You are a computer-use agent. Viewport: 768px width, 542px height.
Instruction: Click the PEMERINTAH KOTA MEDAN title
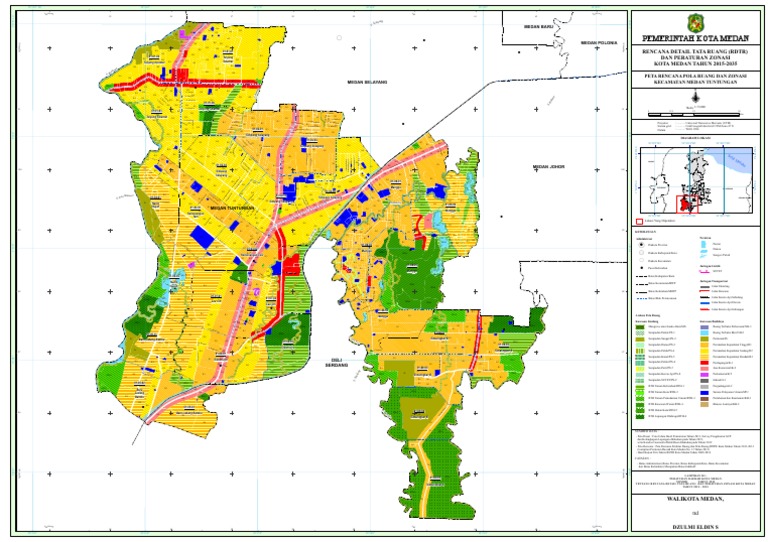(696, 35)
